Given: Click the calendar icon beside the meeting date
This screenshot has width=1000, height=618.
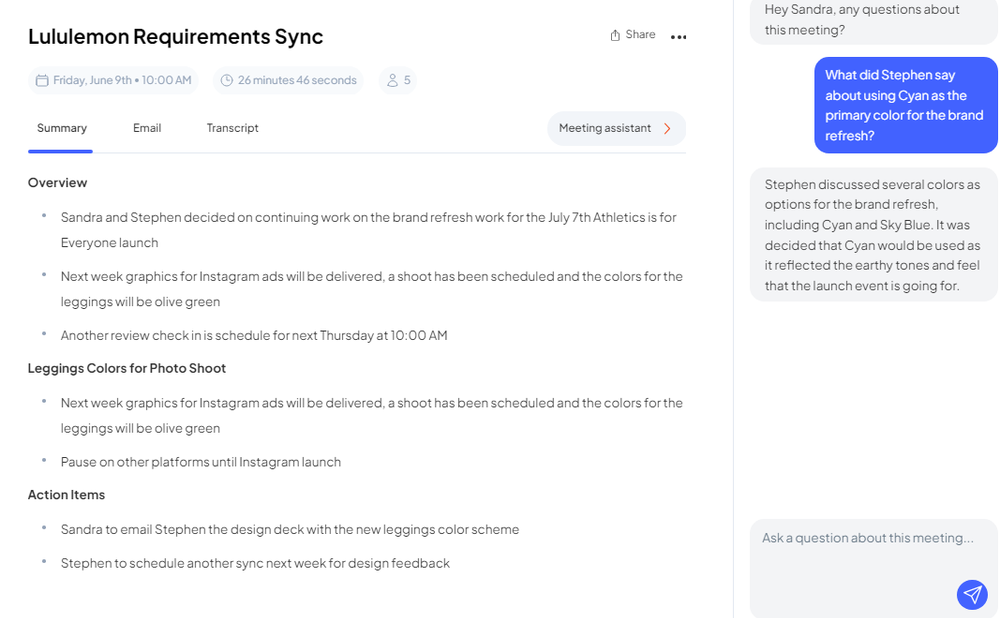Looking at the screenshot, I should point(40,79).
